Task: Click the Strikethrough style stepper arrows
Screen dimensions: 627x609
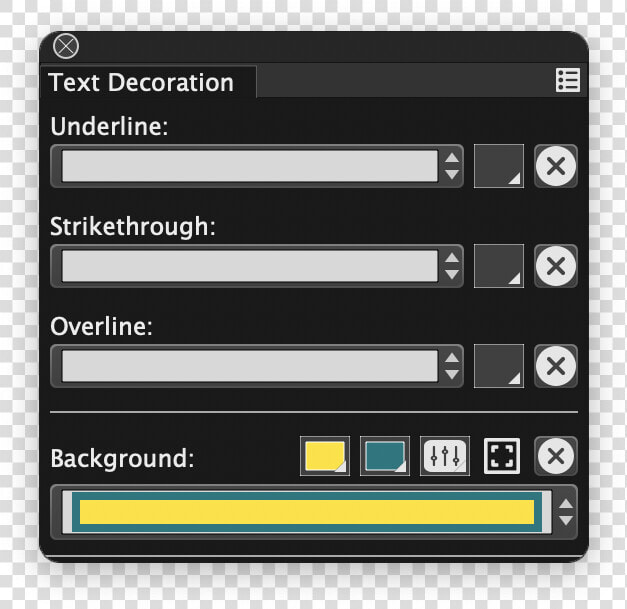Action: coord(452,266)
